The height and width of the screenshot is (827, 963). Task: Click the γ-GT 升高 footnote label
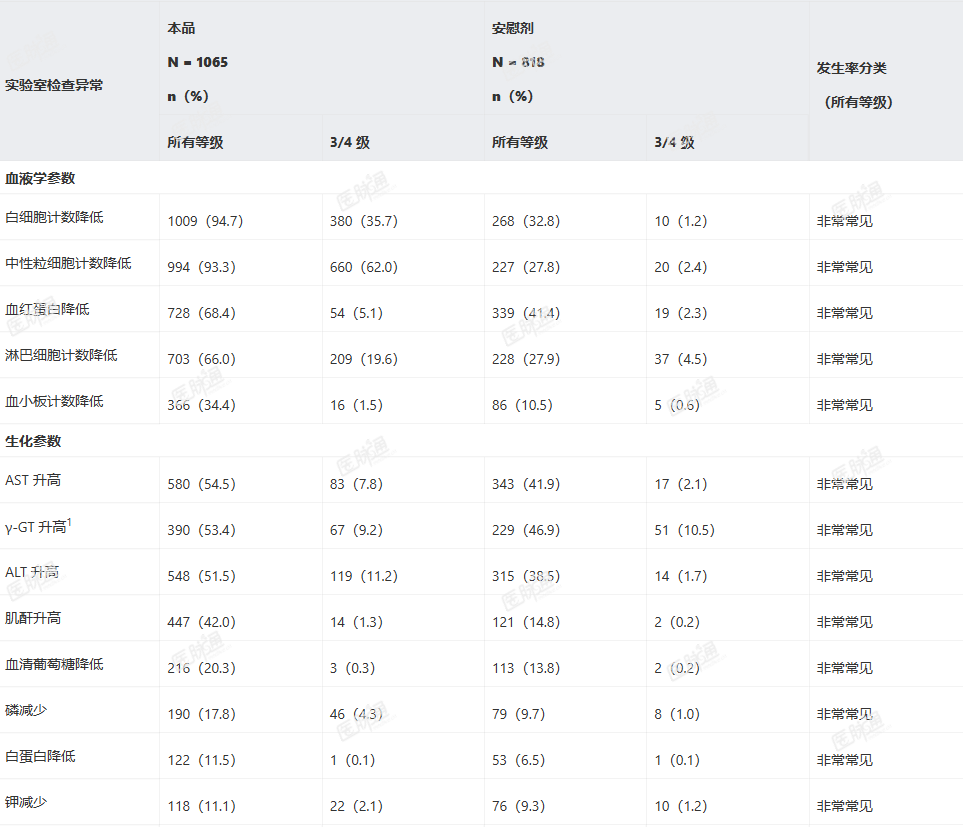[38, 526]
